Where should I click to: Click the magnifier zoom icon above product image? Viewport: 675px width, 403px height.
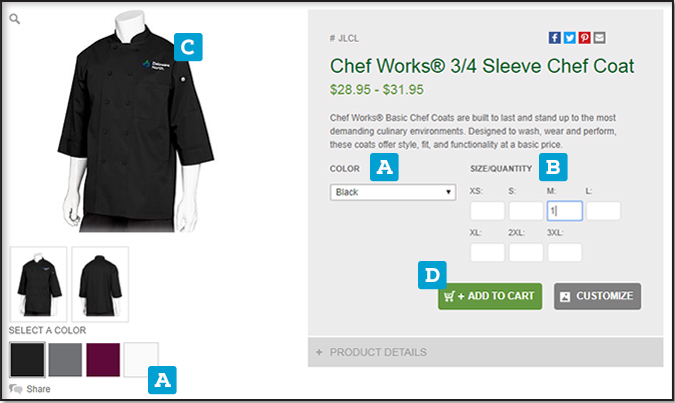pos(15,19)
